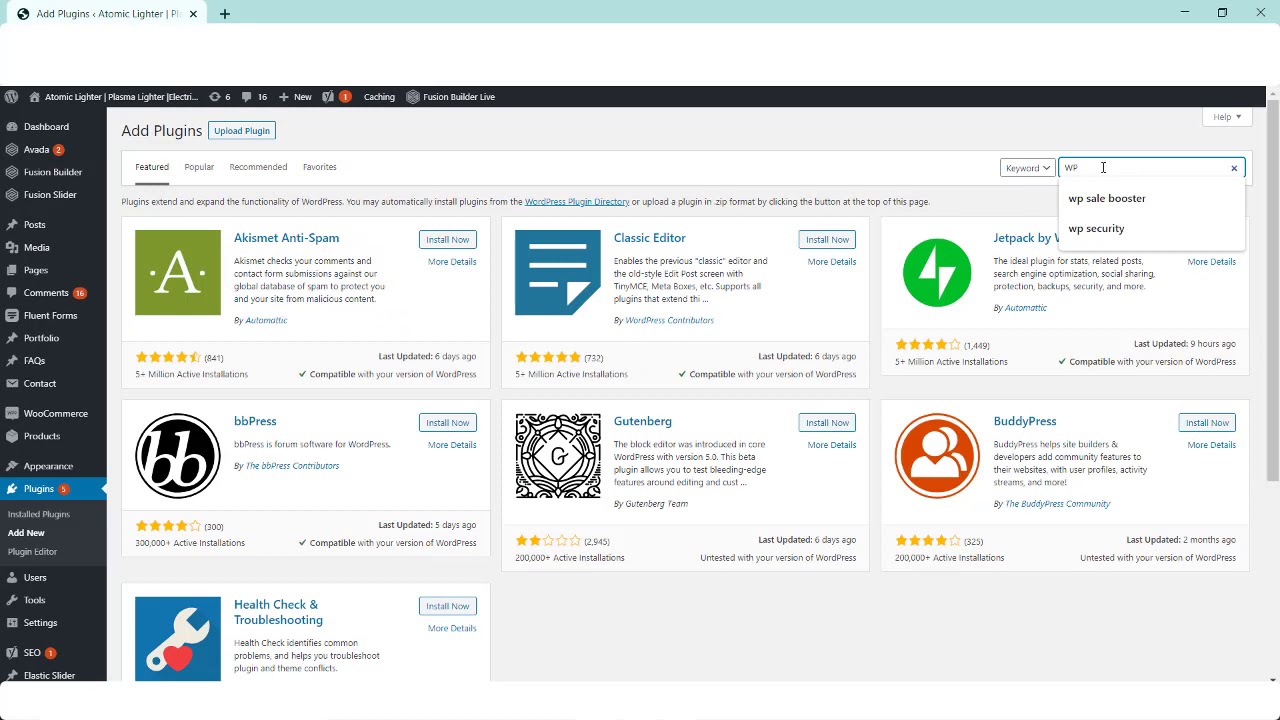This screenshot has height=720, width=1280.
Task: Open Contact in the sidebar
Action: 40,384
